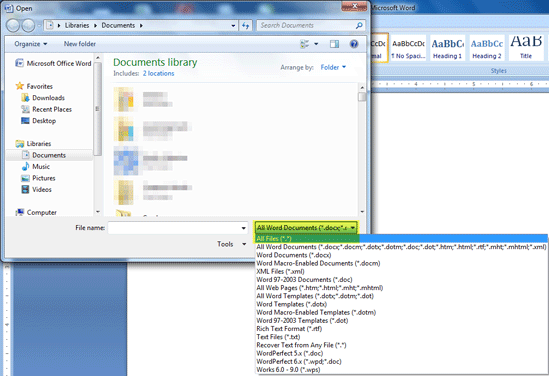The width and height of the screenshot is (549, 376).
Task: Click the Forward navigation arrow button
Action: coord(28,26)
